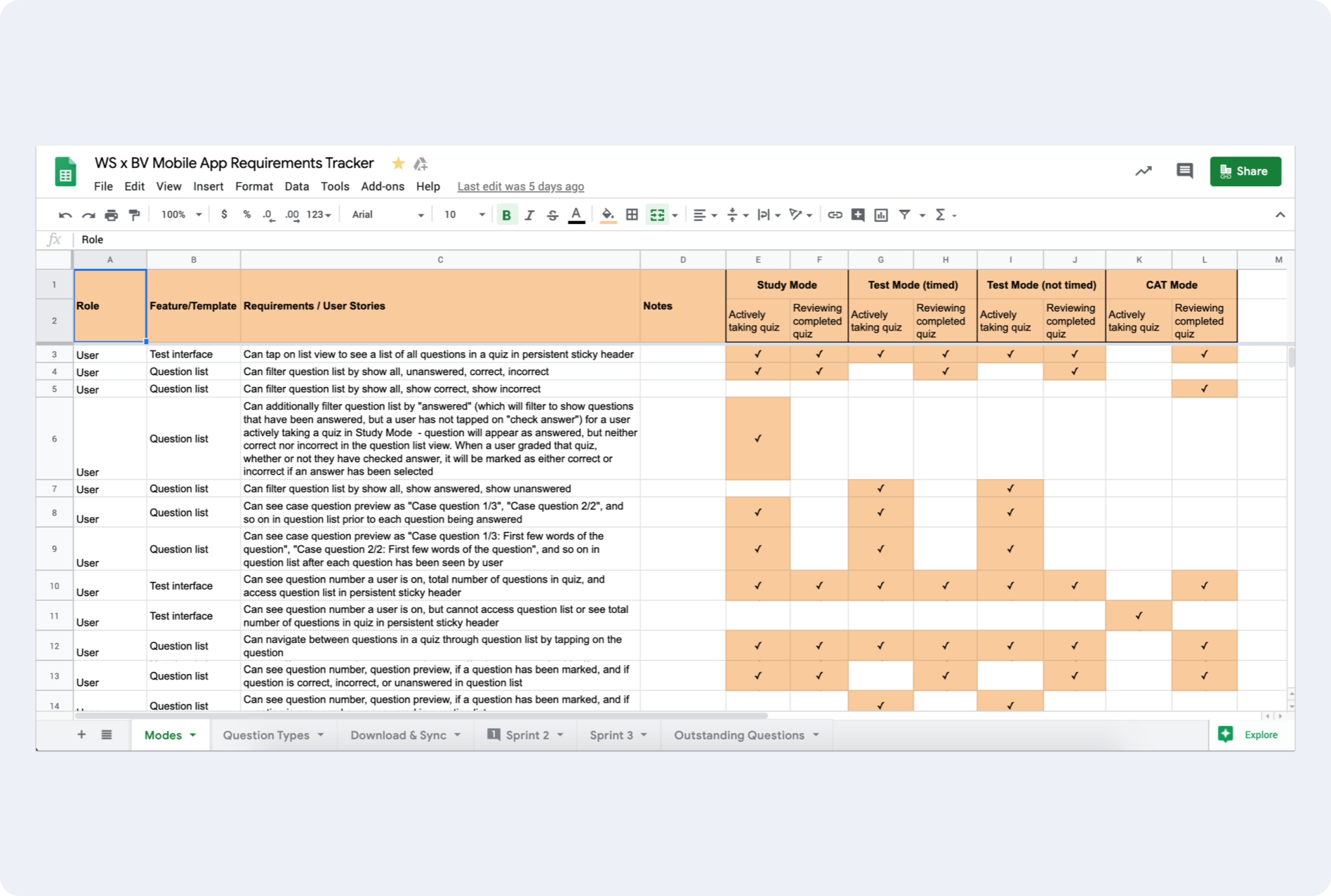Image resolution: width=1331 pixels, height=896 pixels.
Task: Star the document with star icon
Action: (x=398, y=164)
